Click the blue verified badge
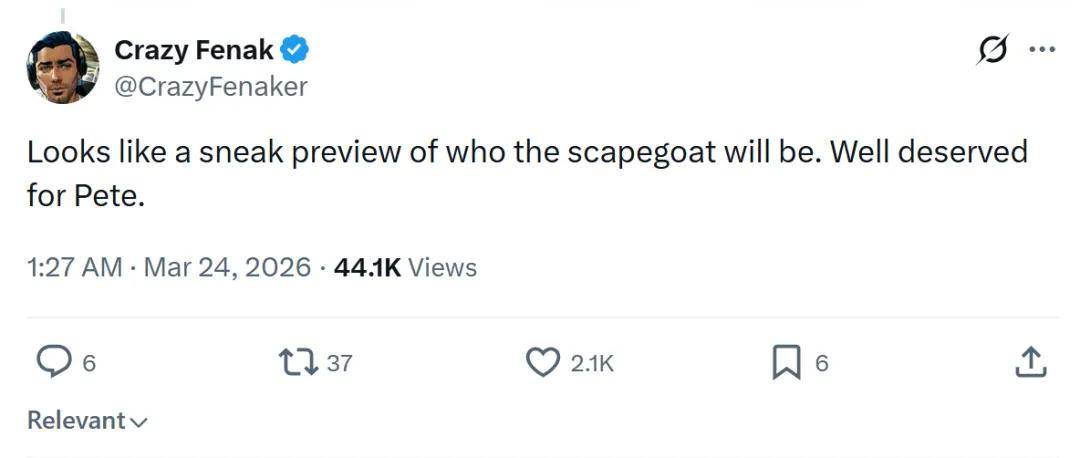The width and height of the screenshot is (1080, 458). pyautogui.click(x=294, y=49)
